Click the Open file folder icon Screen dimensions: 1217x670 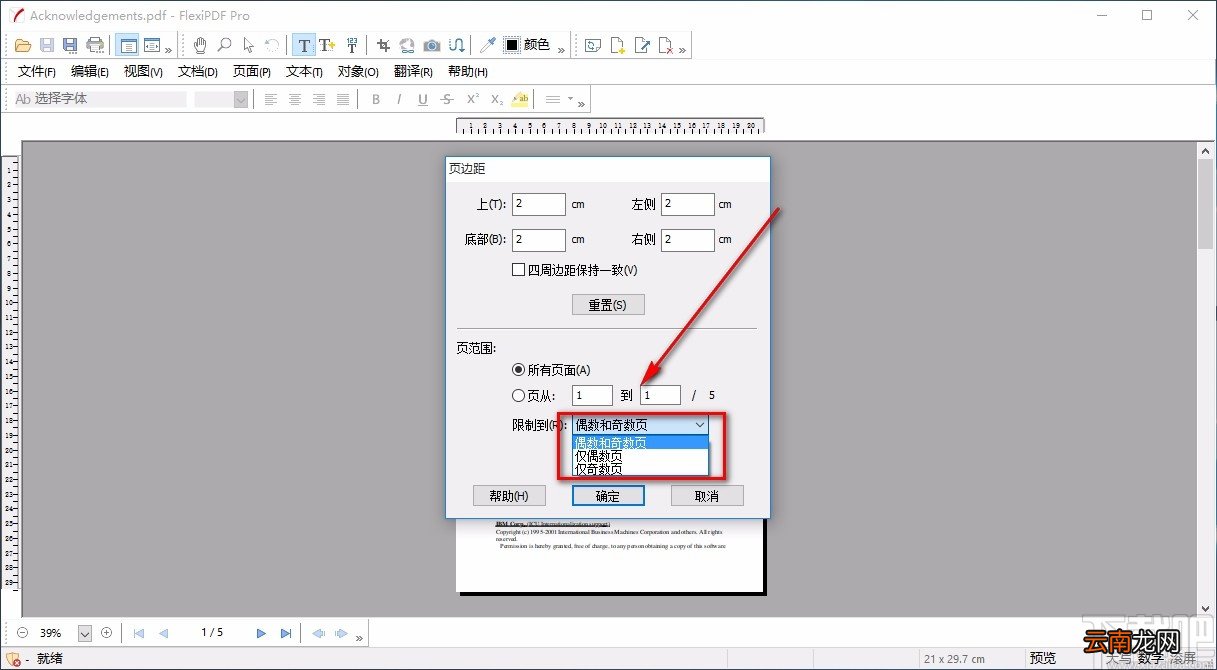(x=21, y=45)
